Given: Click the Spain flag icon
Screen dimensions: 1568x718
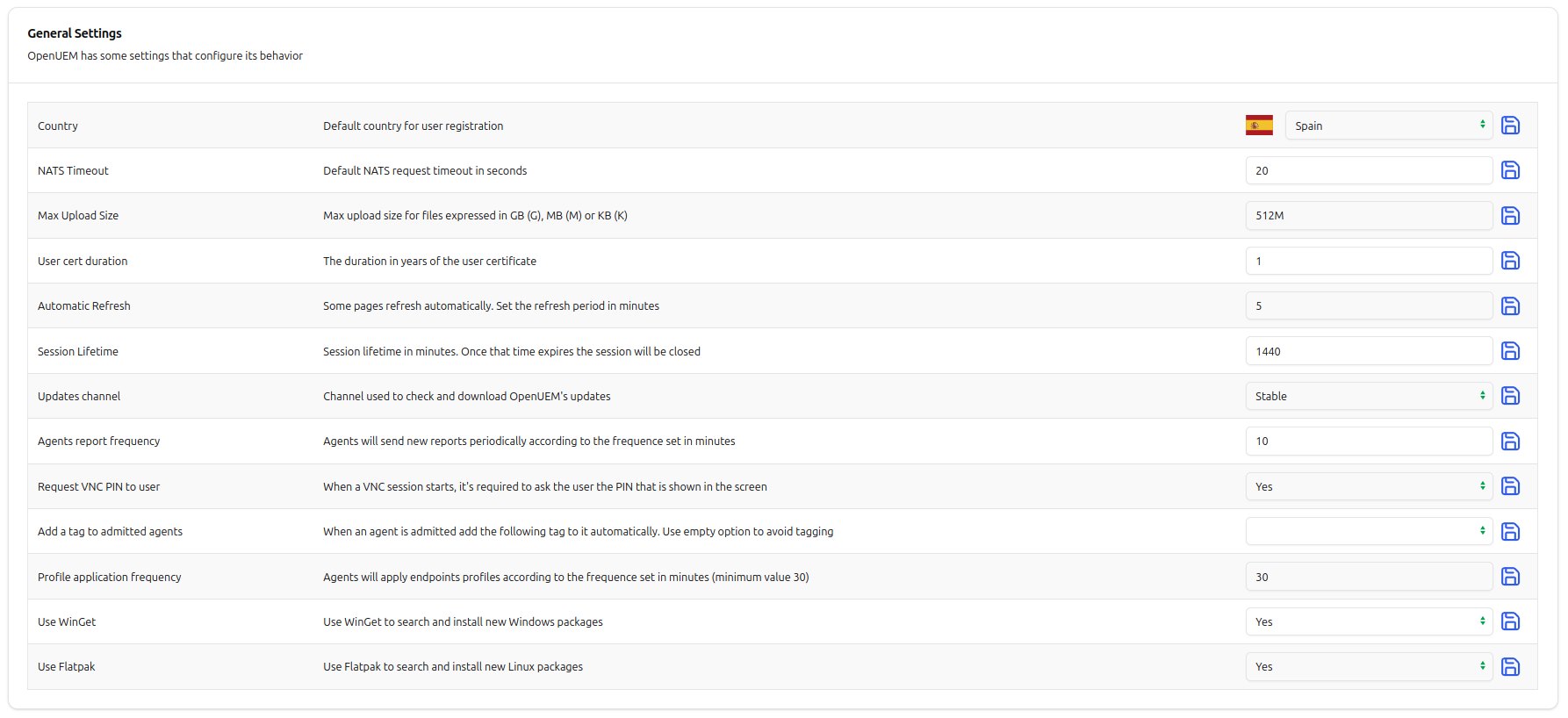Looking at the screenshot, I should (x=1259, y=126).
